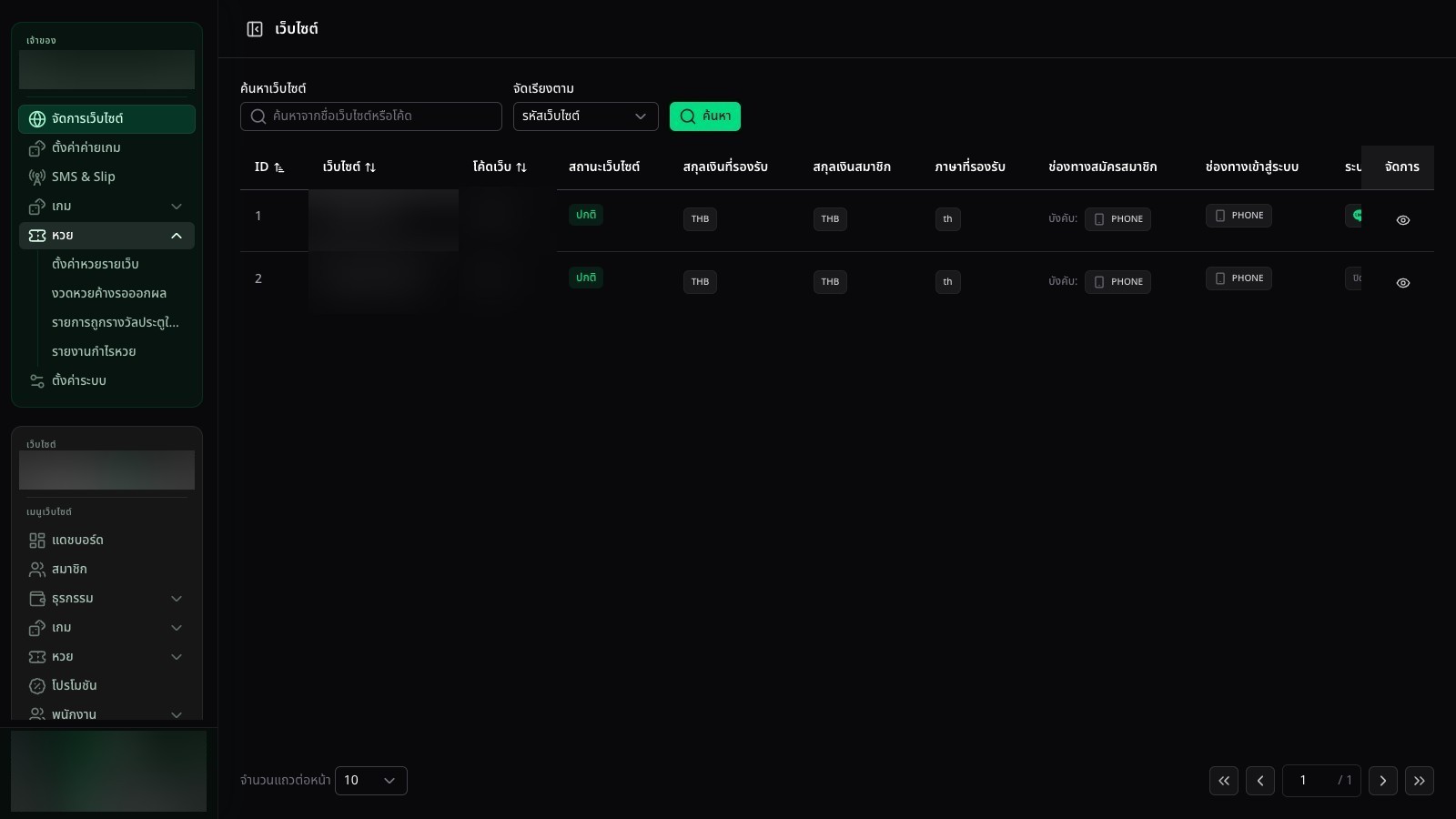Jump to last page double-arrow button
Viewport: 1456px width, 819px height.
[1420, 781]
